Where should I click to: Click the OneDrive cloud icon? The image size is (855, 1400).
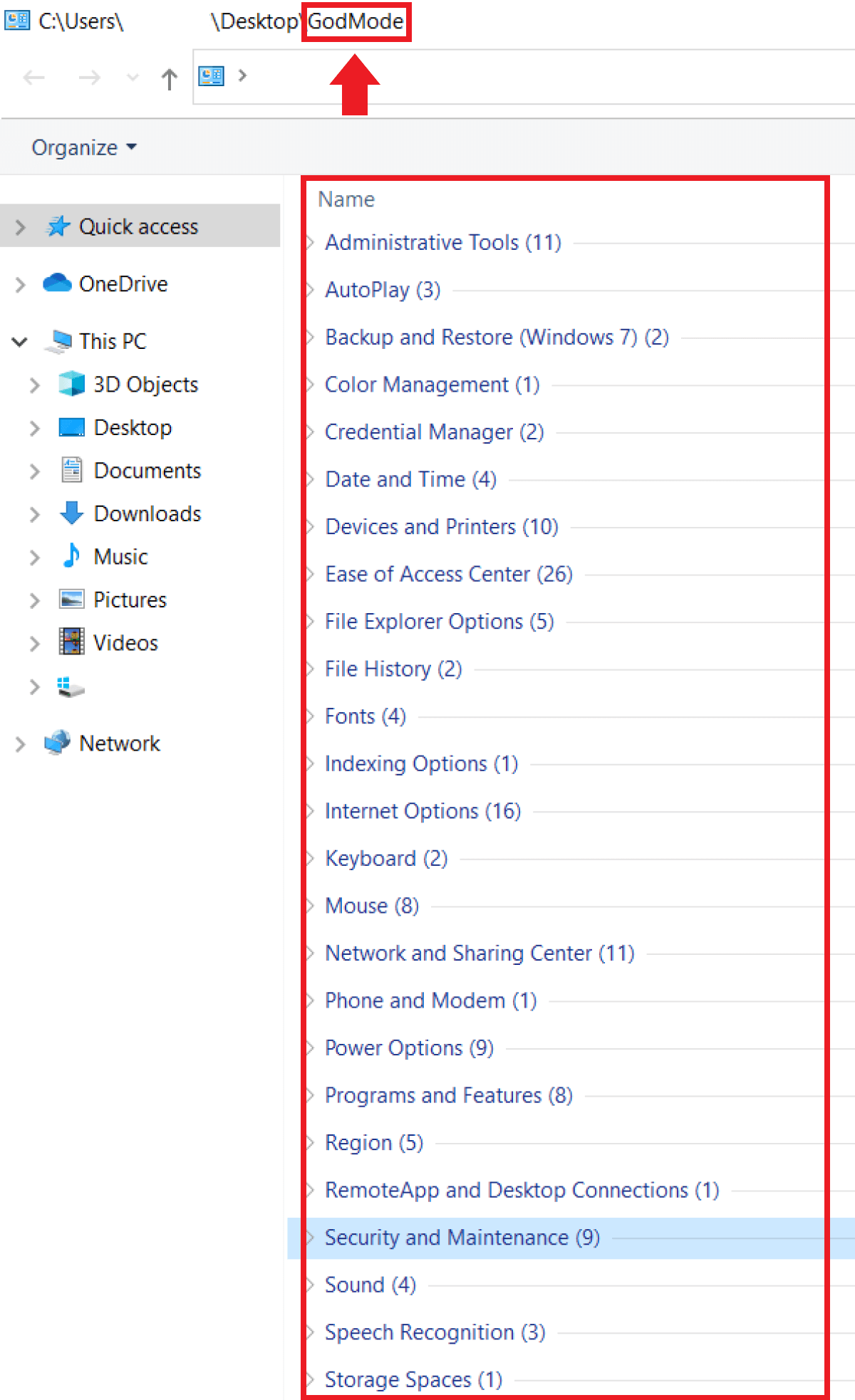point(57,283)
